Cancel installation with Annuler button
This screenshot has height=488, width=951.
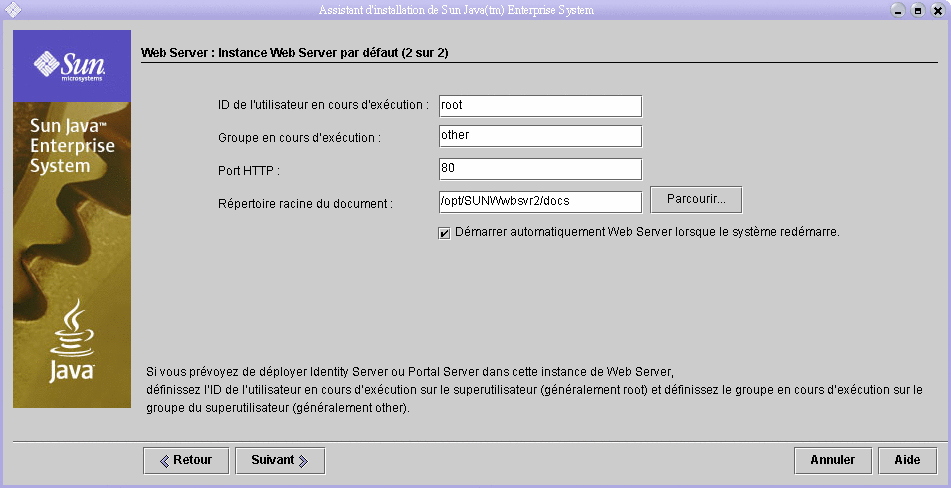pos(833,461)
